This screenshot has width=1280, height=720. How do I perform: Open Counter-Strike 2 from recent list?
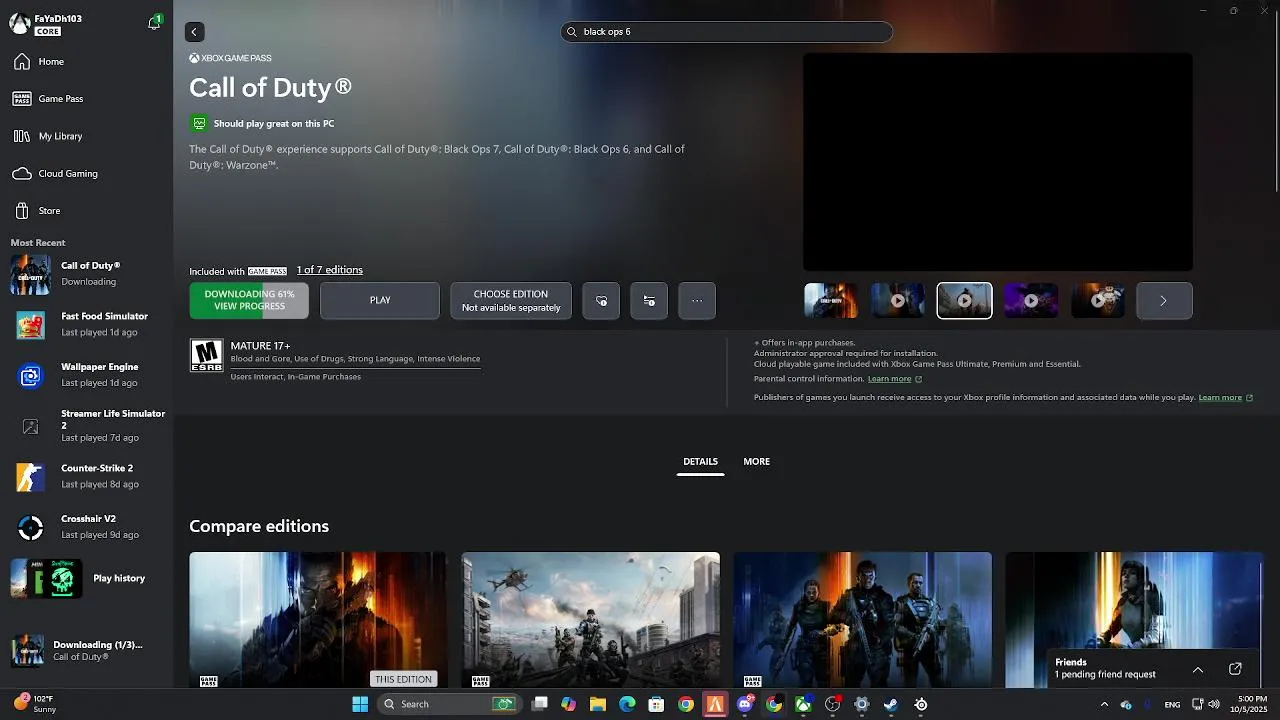[x=86, y=477]
